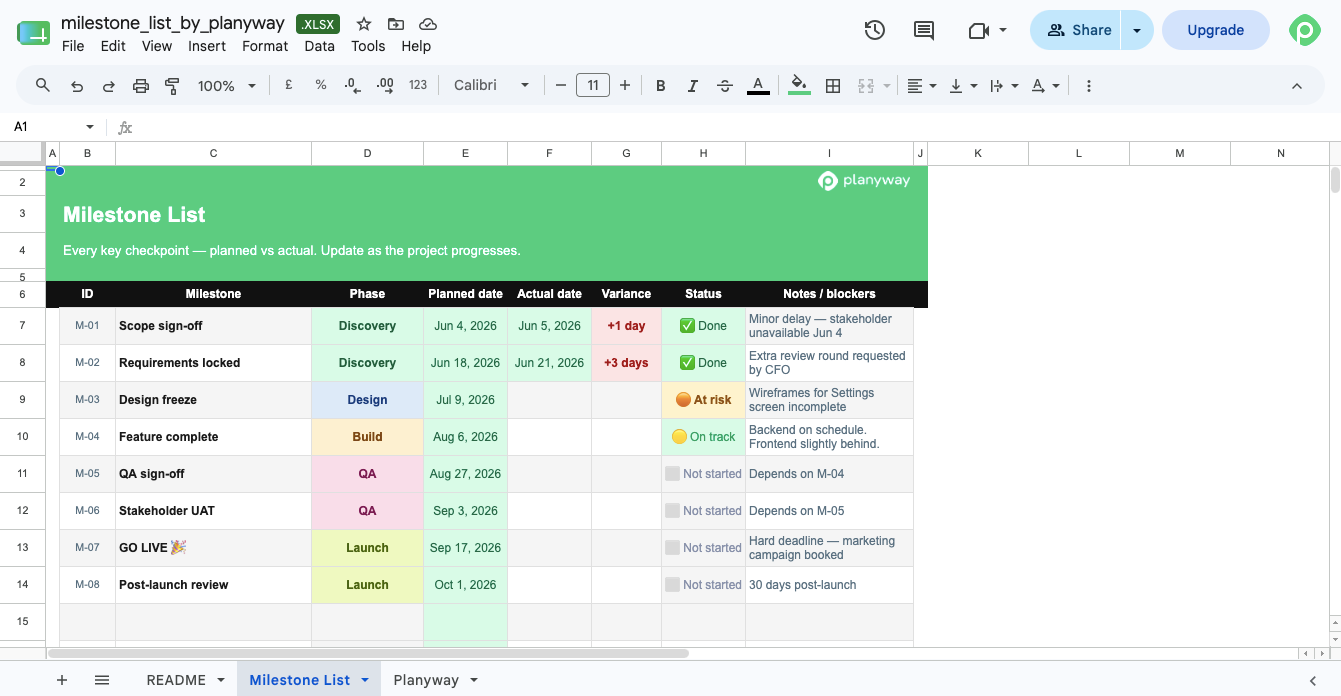The image size is (1341, 696).
Task: Open the Sheets home icon
Action: pyautogui.click(x=33, y=33)
